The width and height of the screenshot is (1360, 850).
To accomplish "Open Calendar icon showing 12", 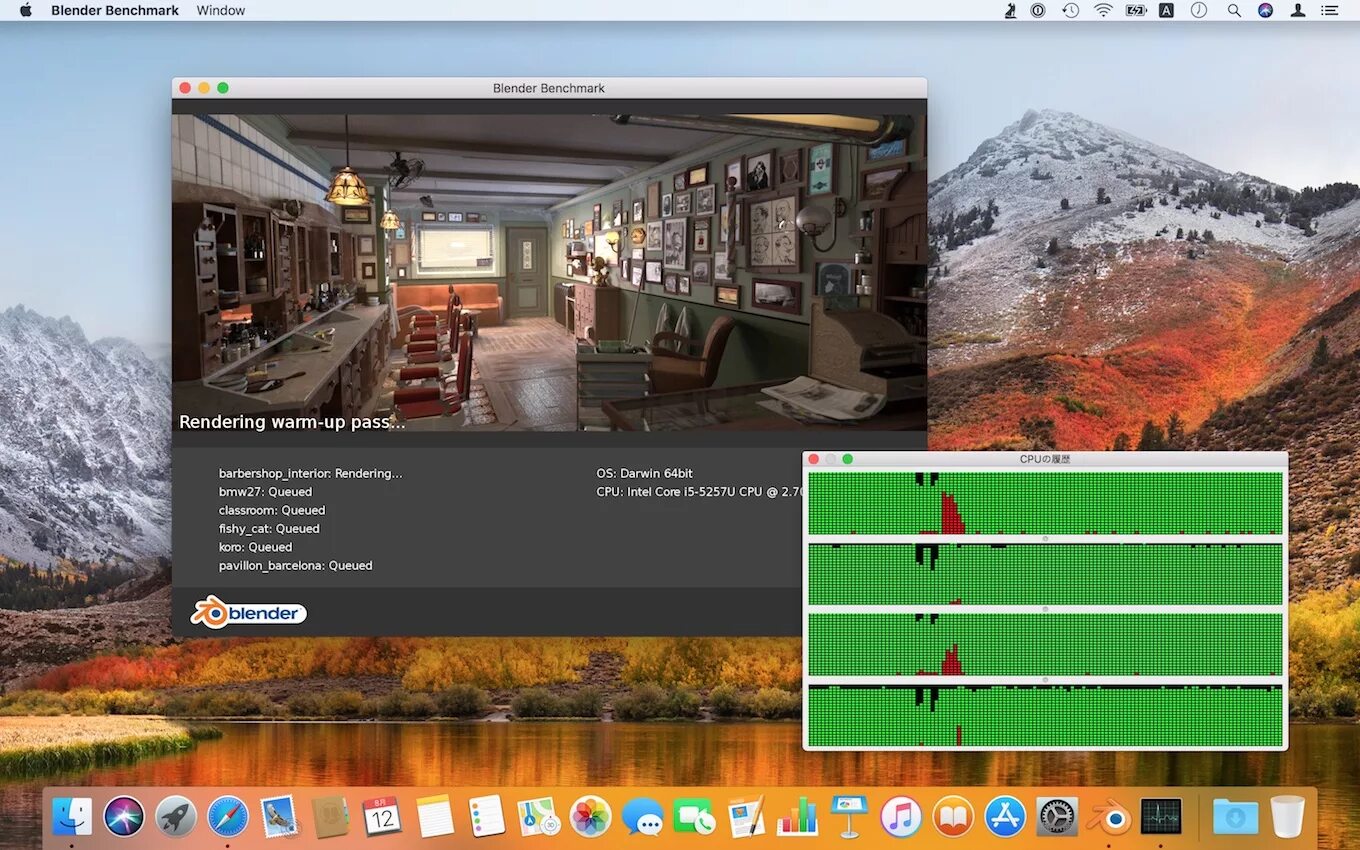I will point(382,816).
